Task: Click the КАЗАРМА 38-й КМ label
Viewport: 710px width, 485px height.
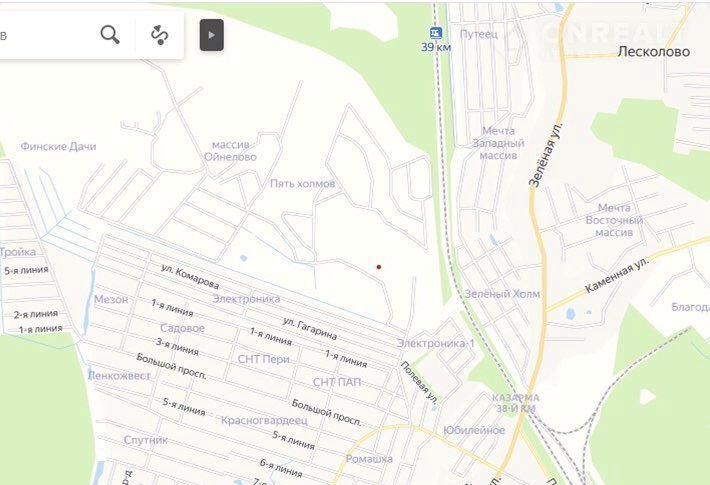Action: [516, 403]
